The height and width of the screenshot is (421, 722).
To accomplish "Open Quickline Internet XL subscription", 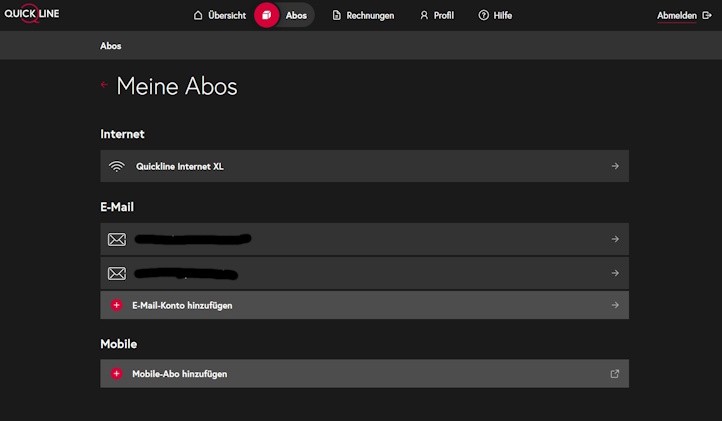I will (365, 166).
